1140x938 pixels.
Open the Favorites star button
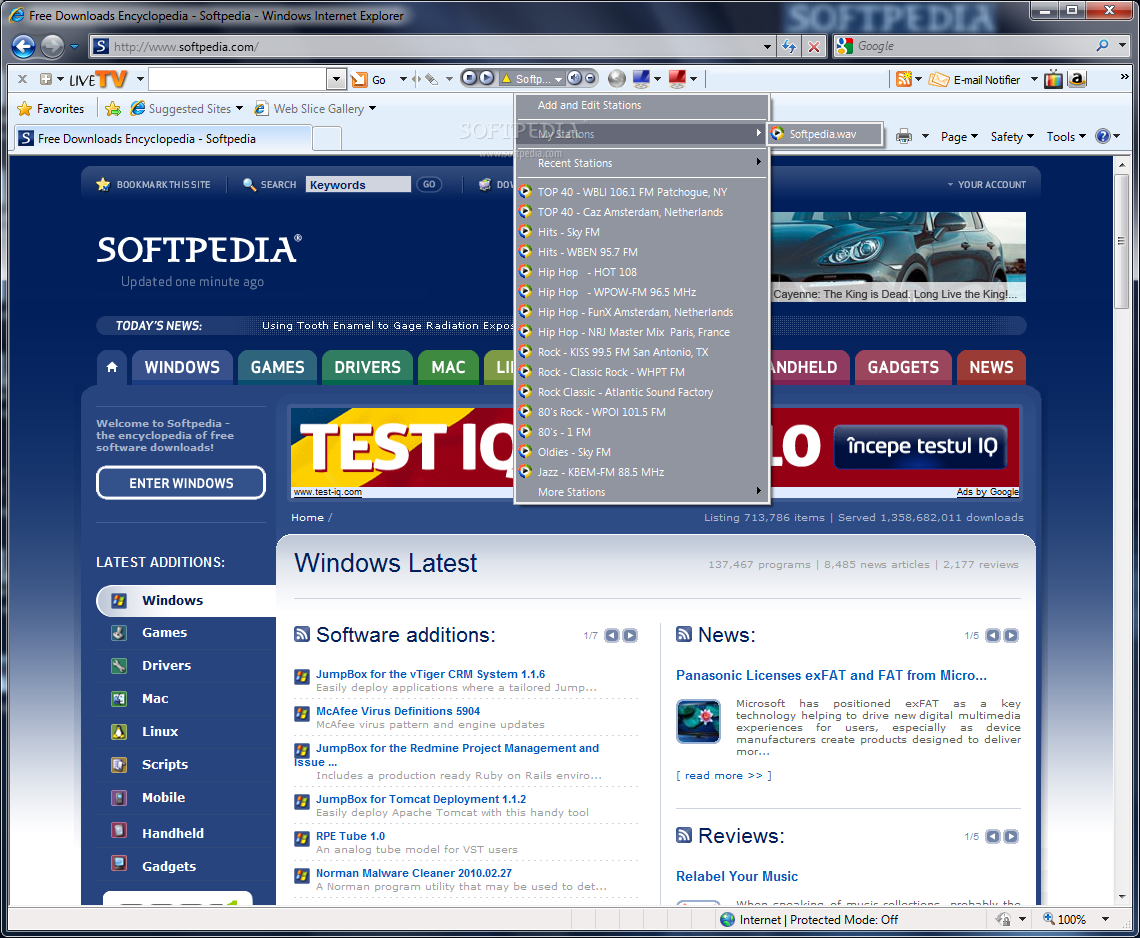pos(50,108)
